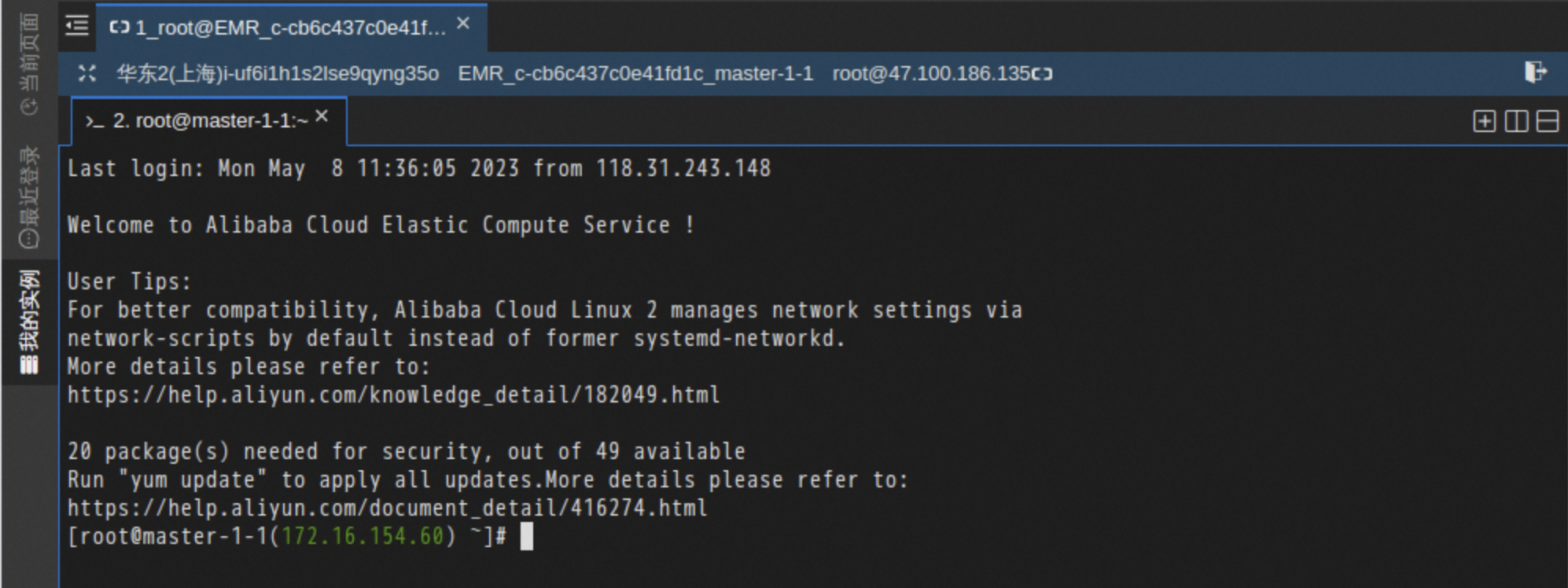Select the 2. root@master-1-1:~ terminal tab
Viewport: 1568px width, 588px height.
tap(209, 121)
